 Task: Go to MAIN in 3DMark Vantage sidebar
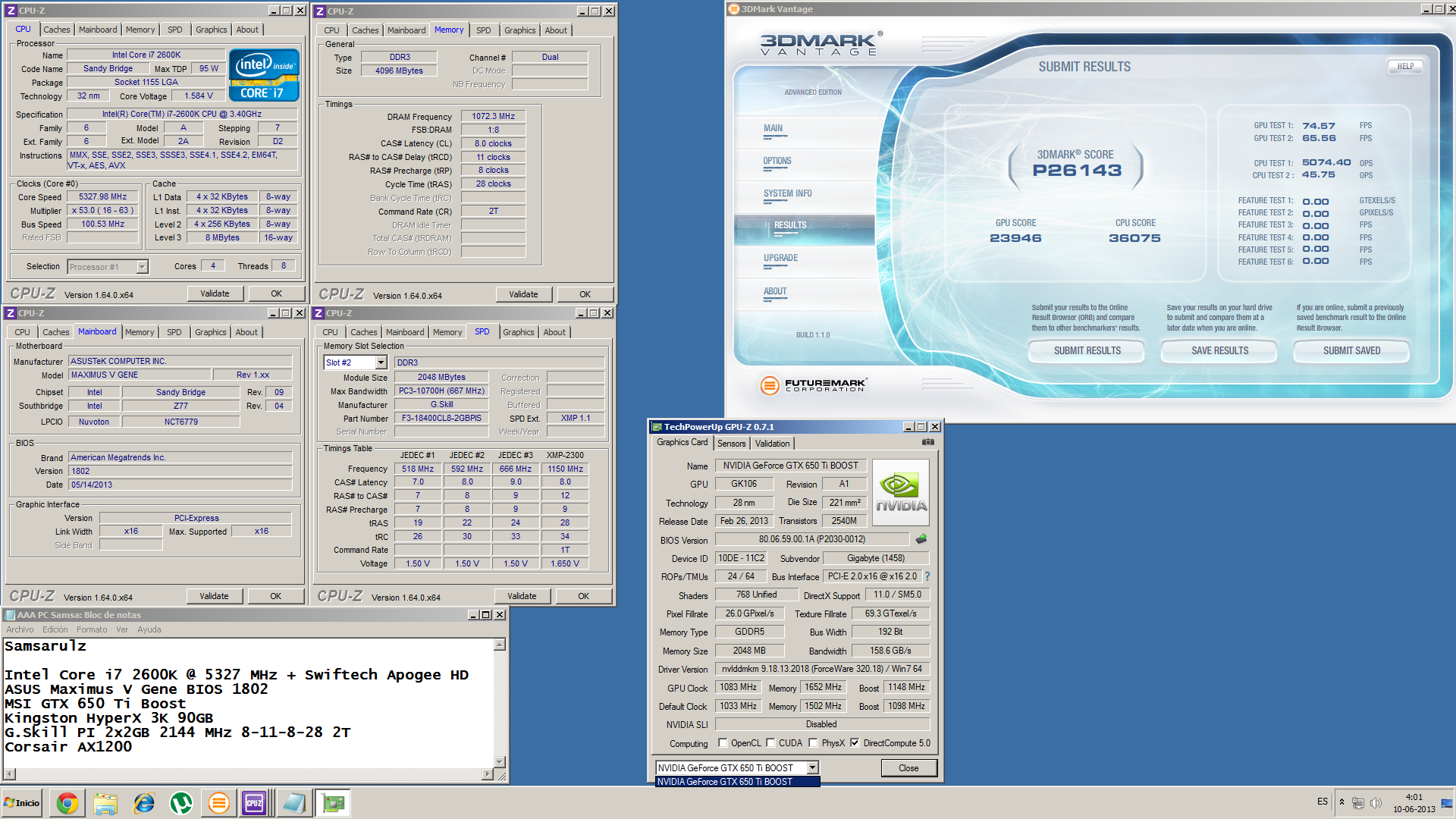click(x=773, y=129)
